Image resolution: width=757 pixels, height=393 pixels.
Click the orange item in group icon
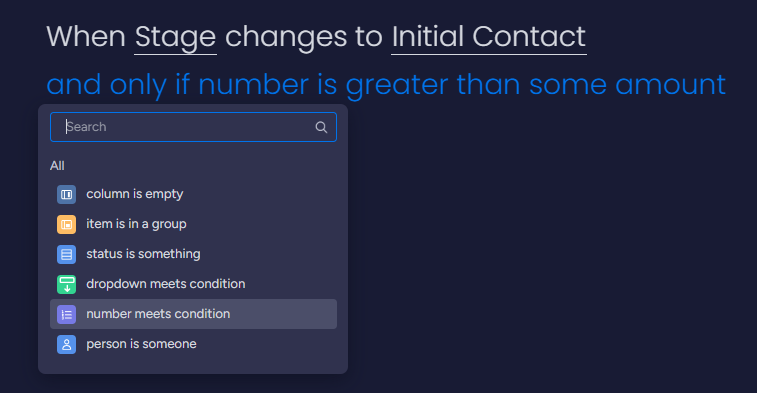point(67,225)
